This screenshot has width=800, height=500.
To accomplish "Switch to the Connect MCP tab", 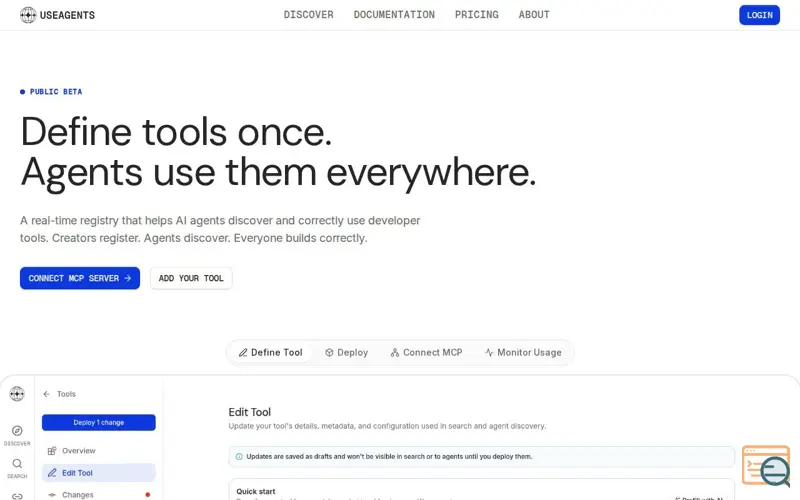I will [x=426, y=353].
